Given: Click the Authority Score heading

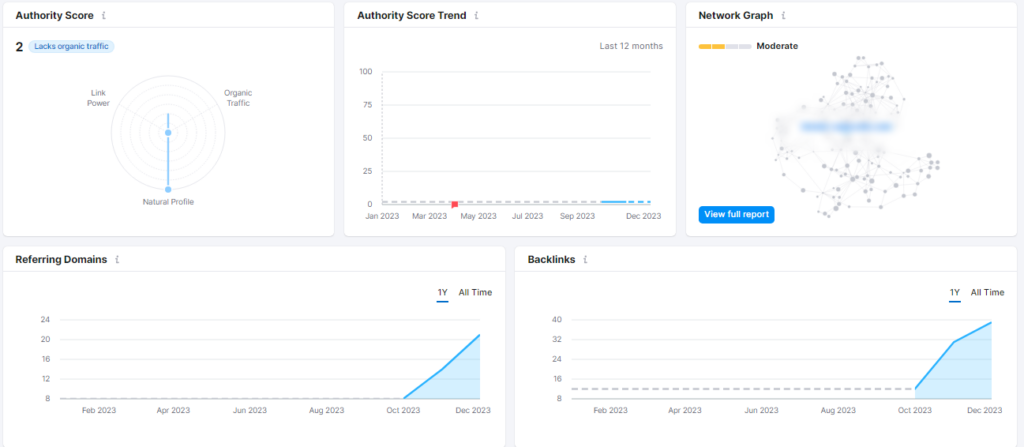Looking at the screenshot, I should 55,15.
